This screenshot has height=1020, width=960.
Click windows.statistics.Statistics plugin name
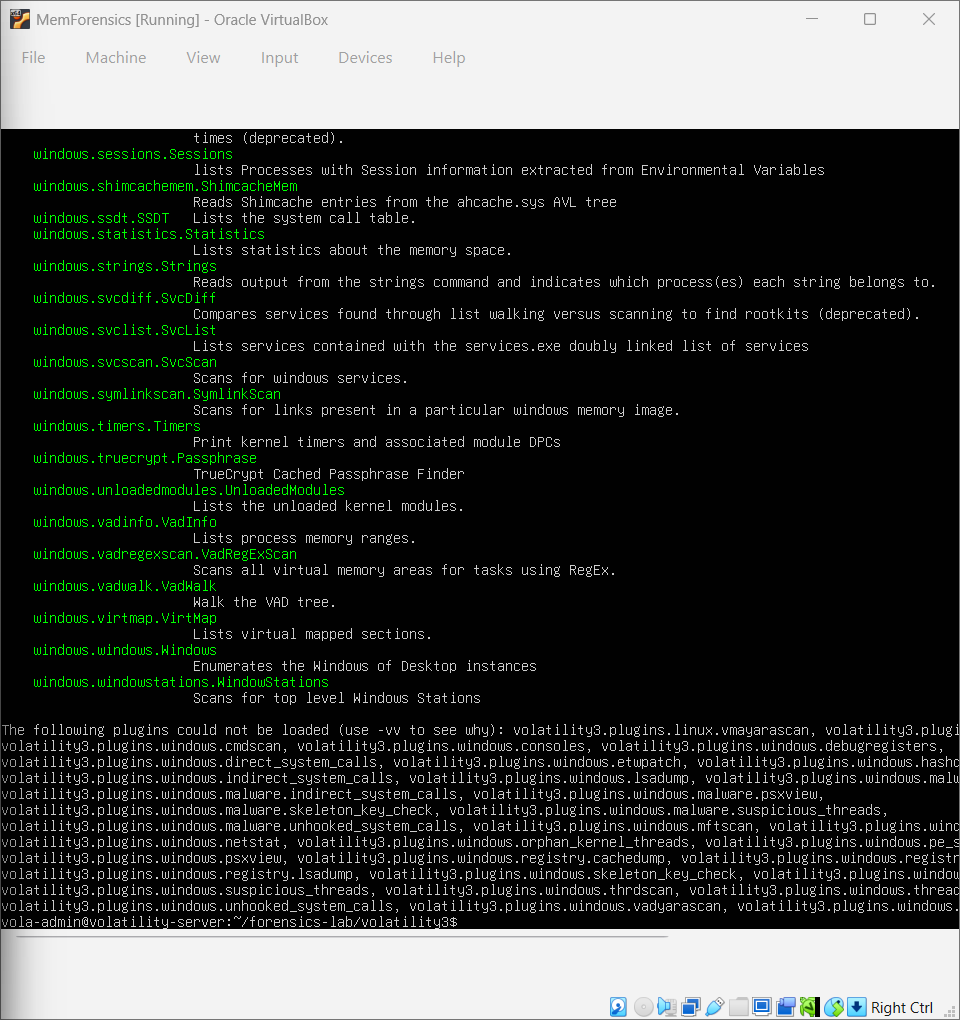149,234
